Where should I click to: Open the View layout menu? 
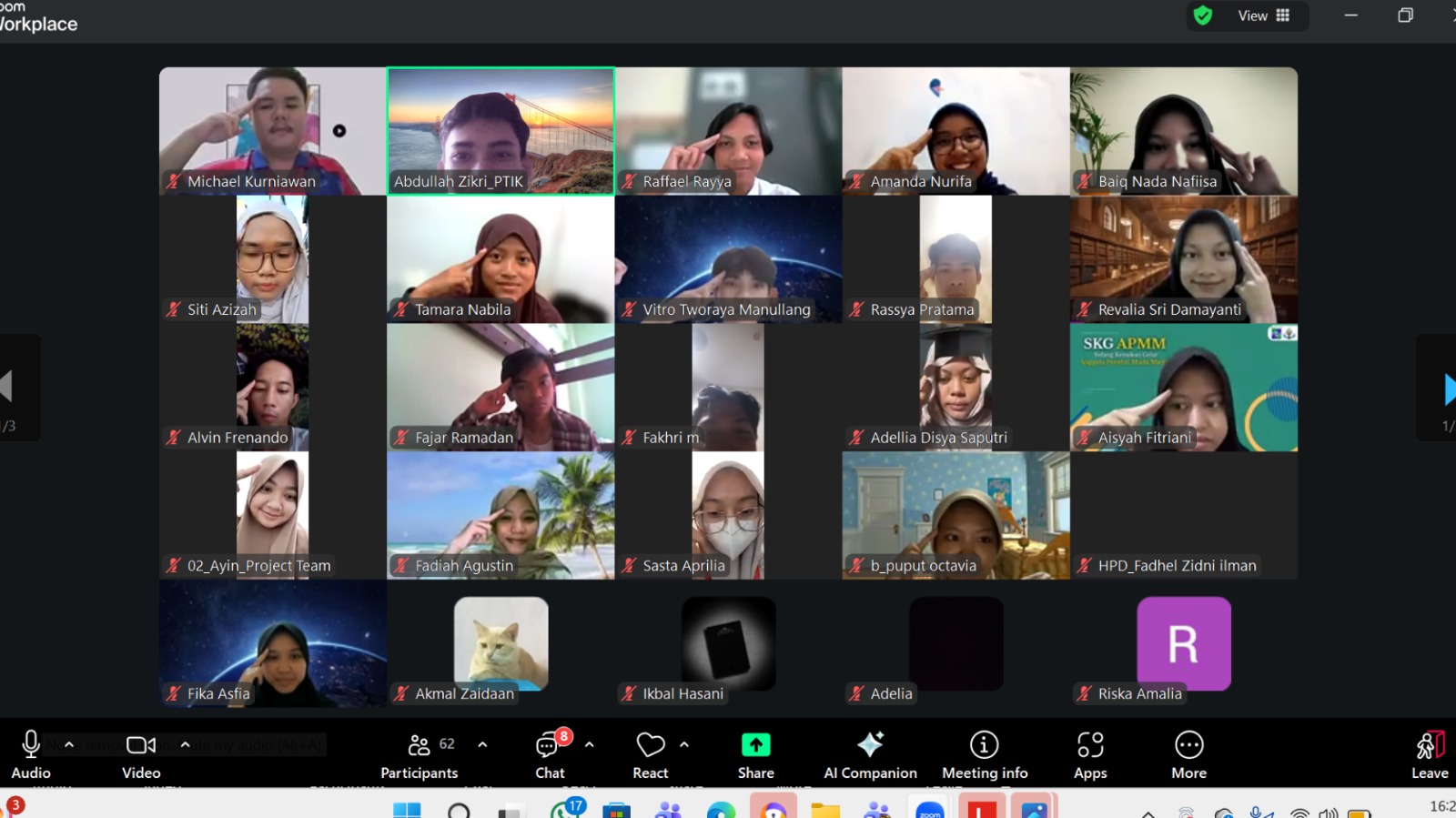(1263, 15)
